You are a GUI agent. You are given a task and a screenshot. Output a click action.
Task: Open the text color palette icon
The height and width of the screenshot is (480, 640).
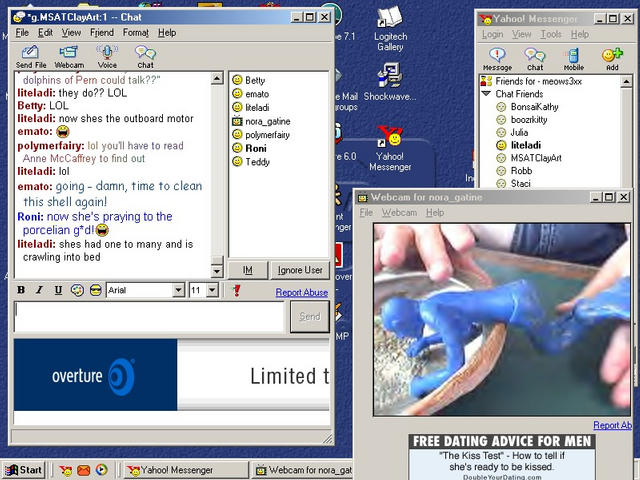pos(77,290)
